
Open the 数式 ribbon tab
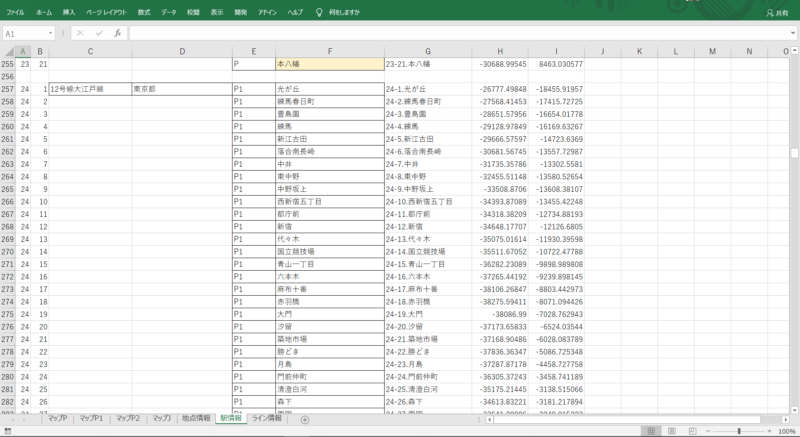144,12
